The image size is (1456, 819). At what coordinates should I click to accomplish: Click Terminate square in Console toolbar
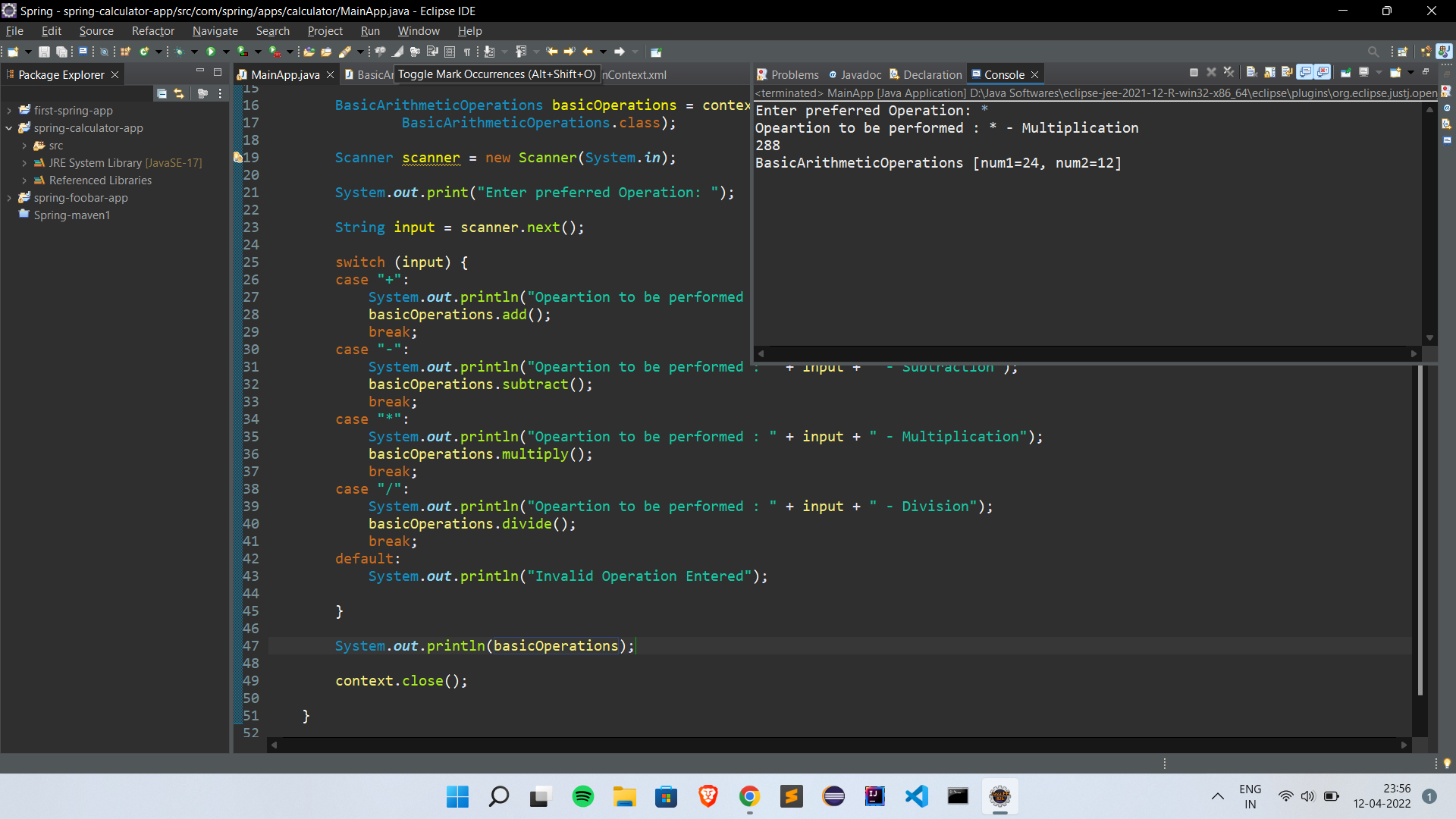click(x=1194, y=73)
